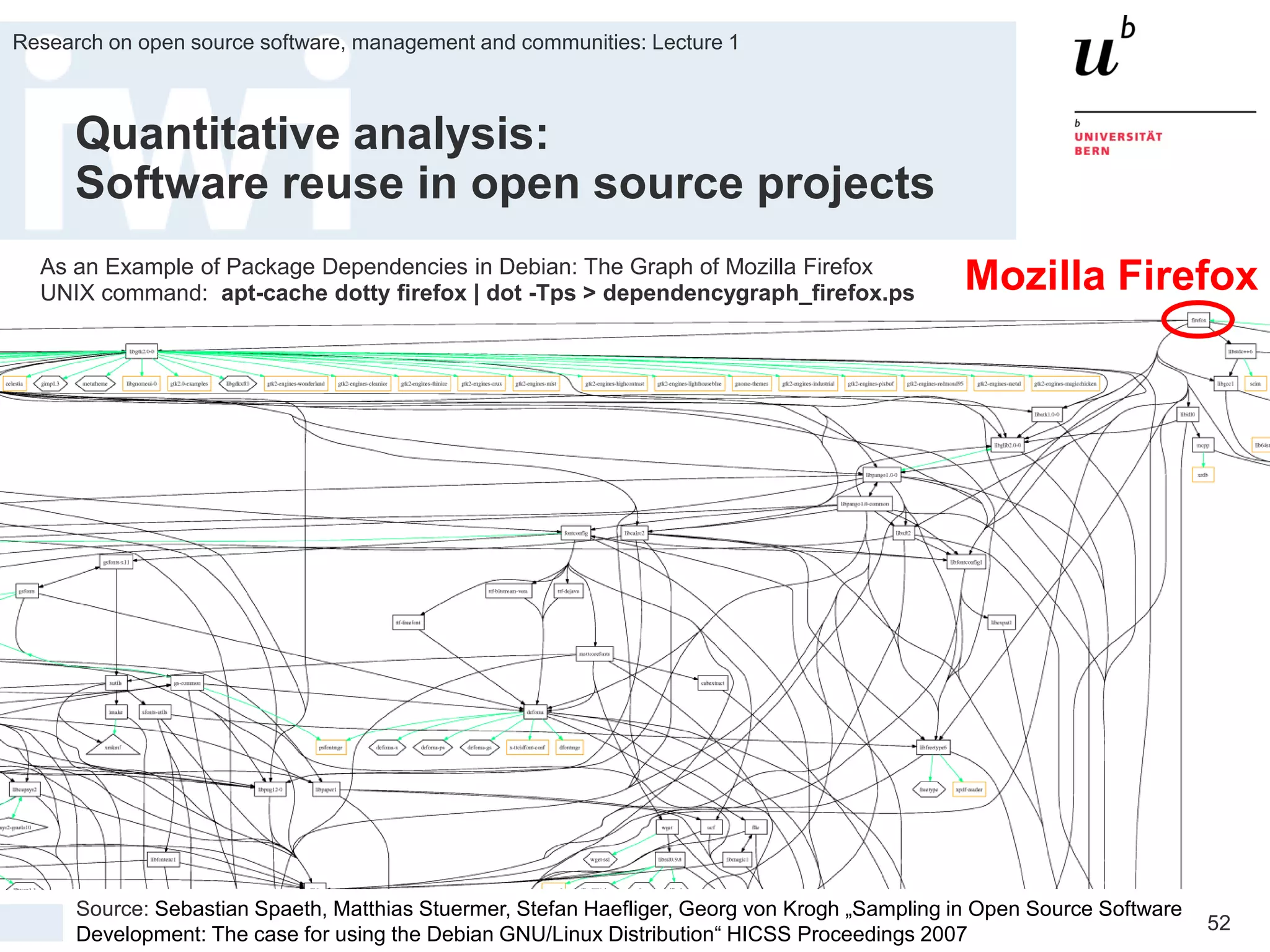Click the red Mozilla Firefox label

point(1111,275)
